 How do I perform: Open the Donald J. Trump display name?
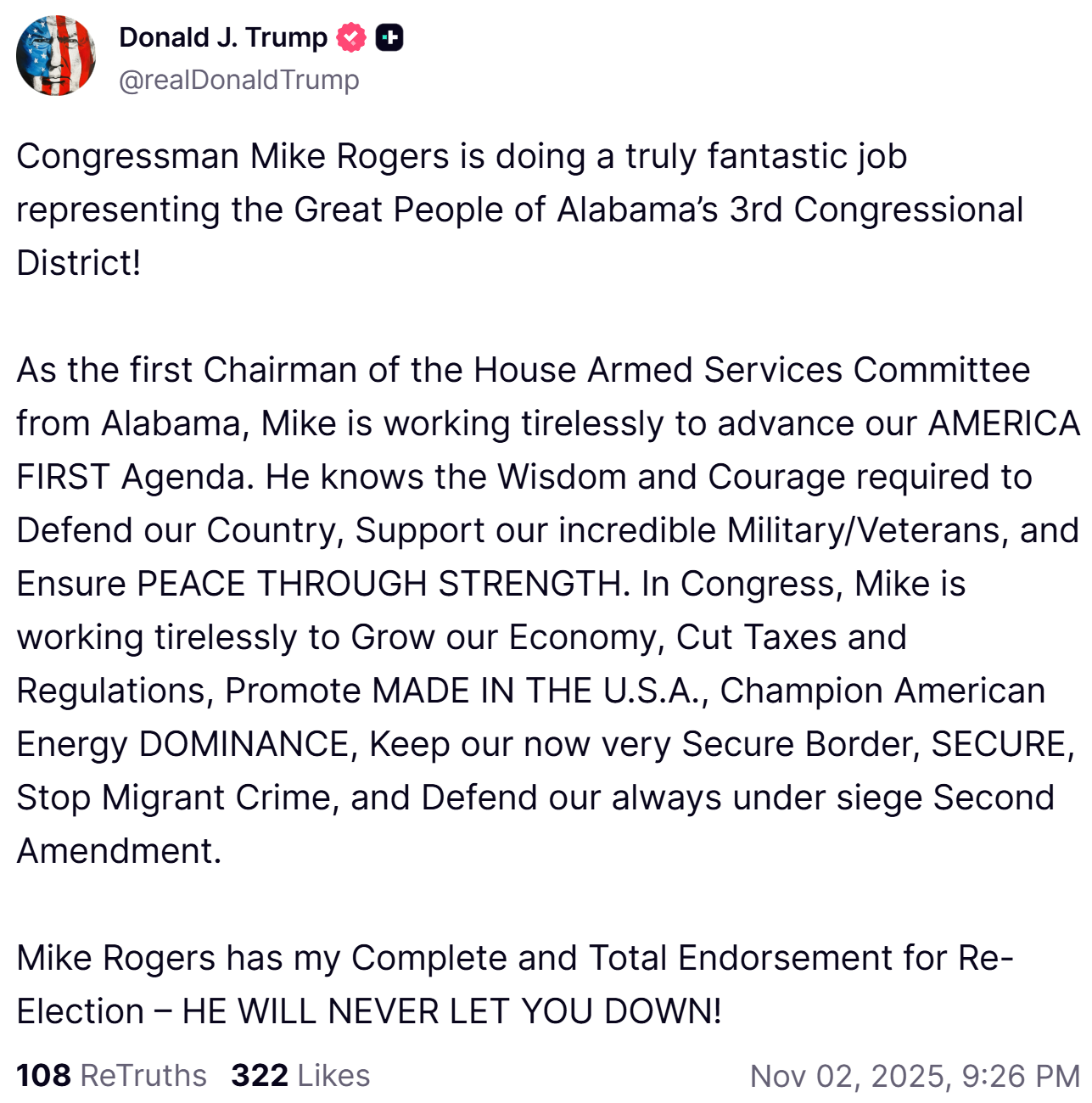[222, 38]
